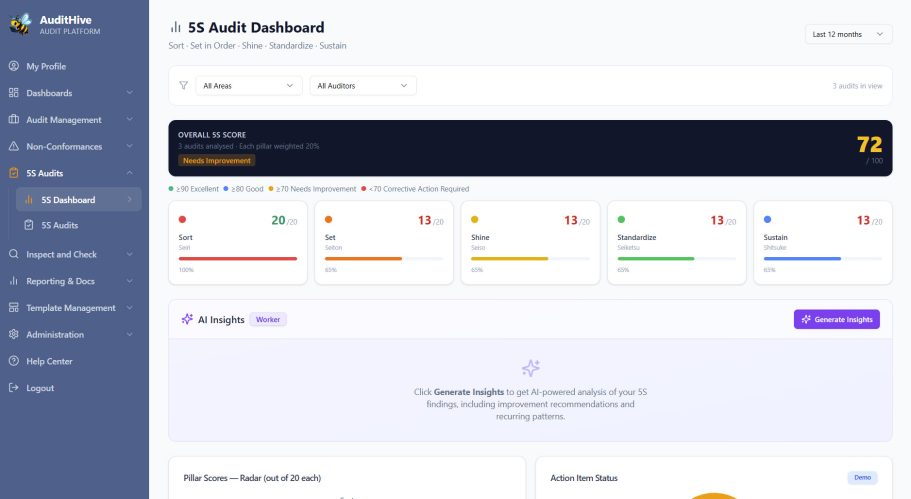911x499 pixels.
Task: Click the Action Item Status heading
Action: [x=584, y=478]
